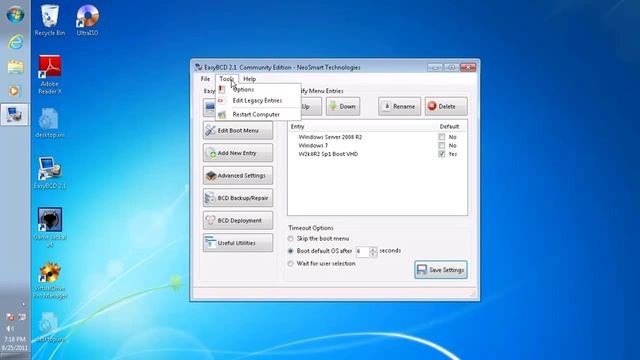Image resolution: width=640 pixels, height=360 pixels.
Task: Open Windows Explorer from the taskbar
Action: [x=15, y=67]
